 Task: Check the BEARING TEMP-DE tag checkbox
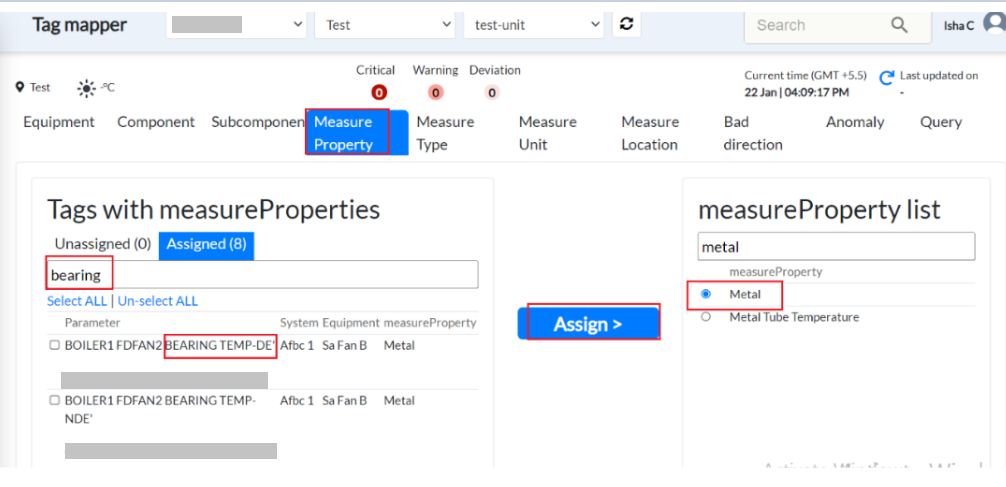click(55, 346)
